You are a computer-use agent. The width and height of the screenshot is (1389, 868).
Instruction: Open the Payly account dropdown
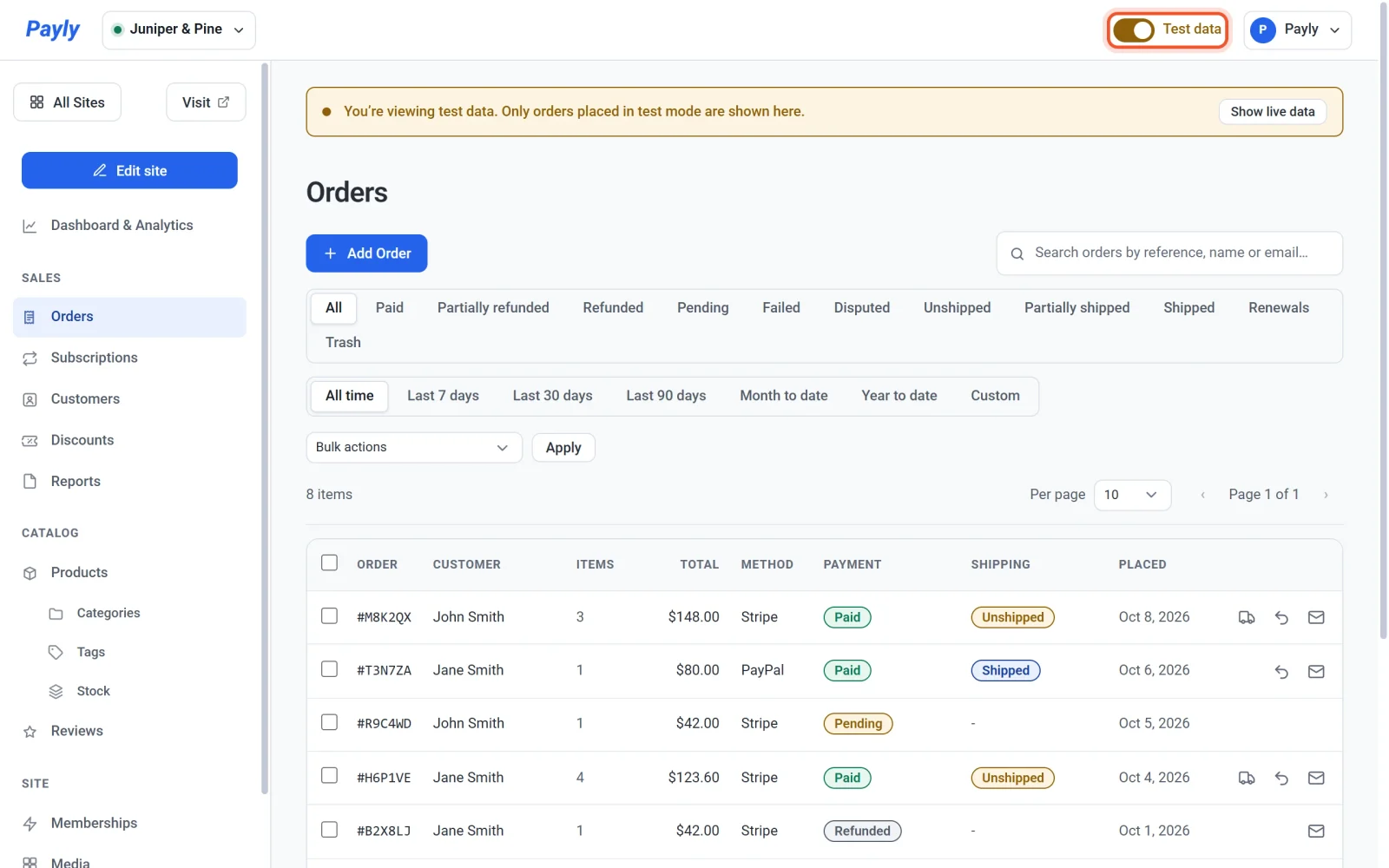[1297, 30]
